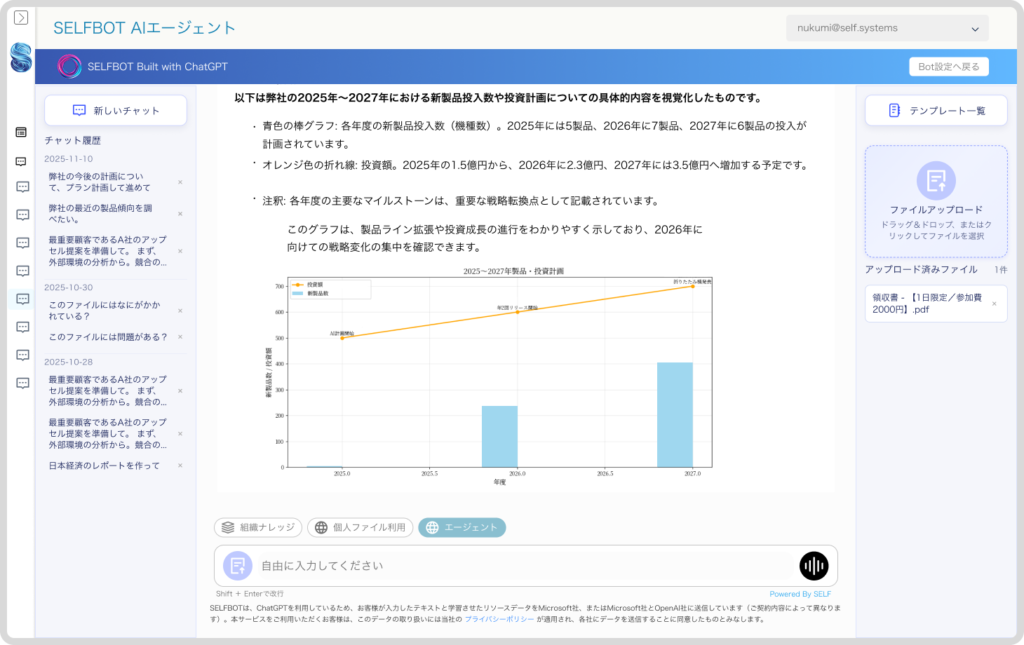The width and height of the screenshot is (1024, 645).
Task: Click the file attach icon in input box
Action: [x=237, y=566]
